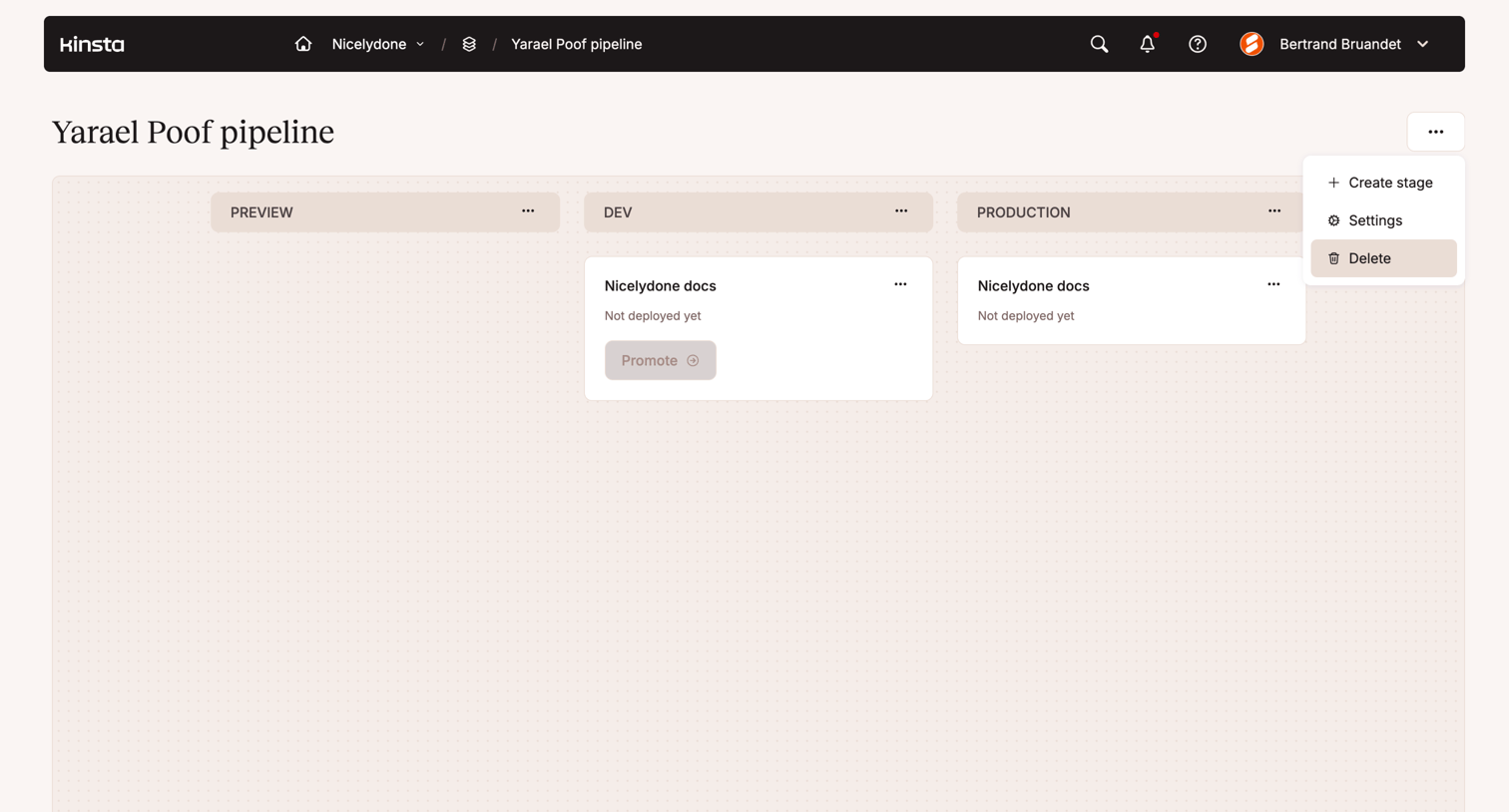Screen dimensions: 1509x812
Task: Choose Create stage from the menu
Action: [x=1383, y=183]
